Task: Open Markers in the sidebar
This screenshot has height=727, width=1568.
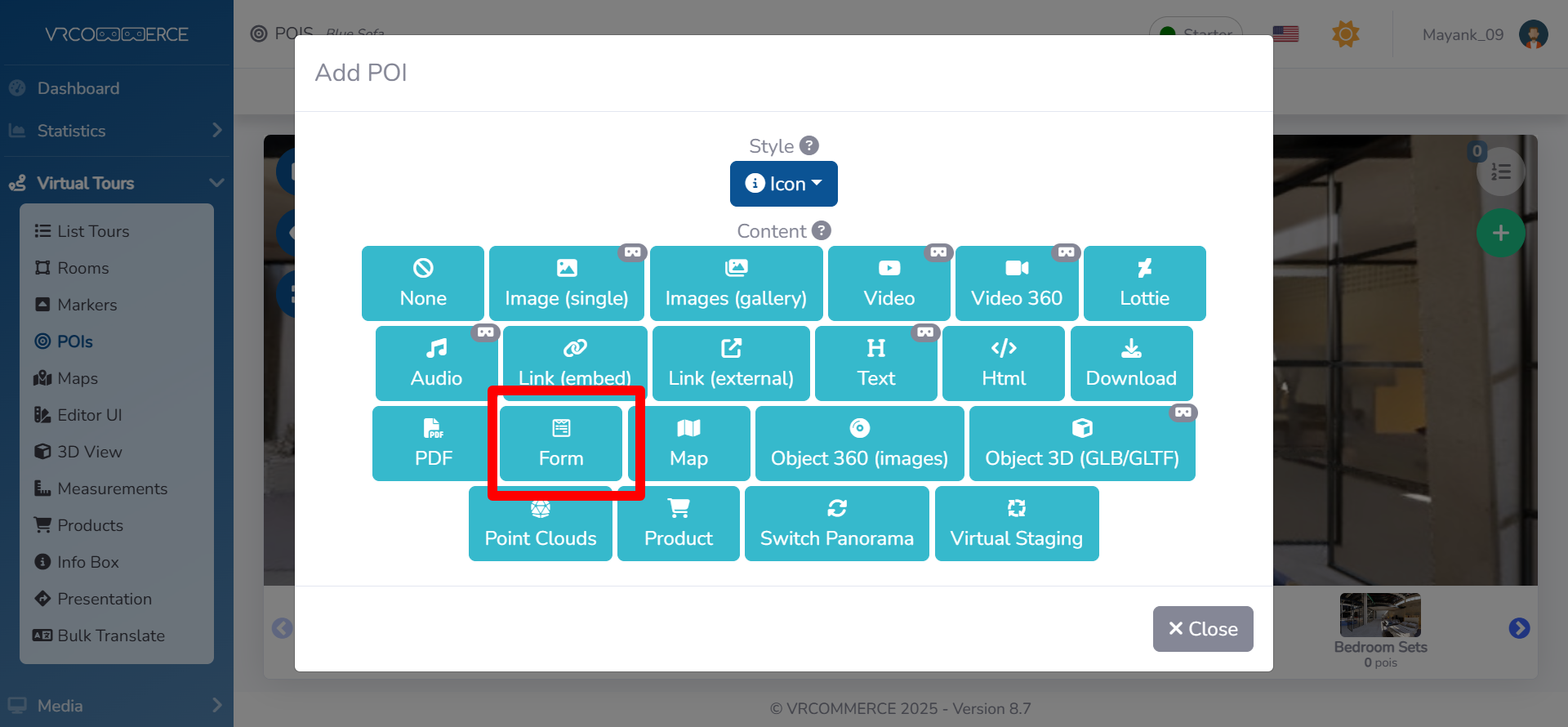Action: 87,305
